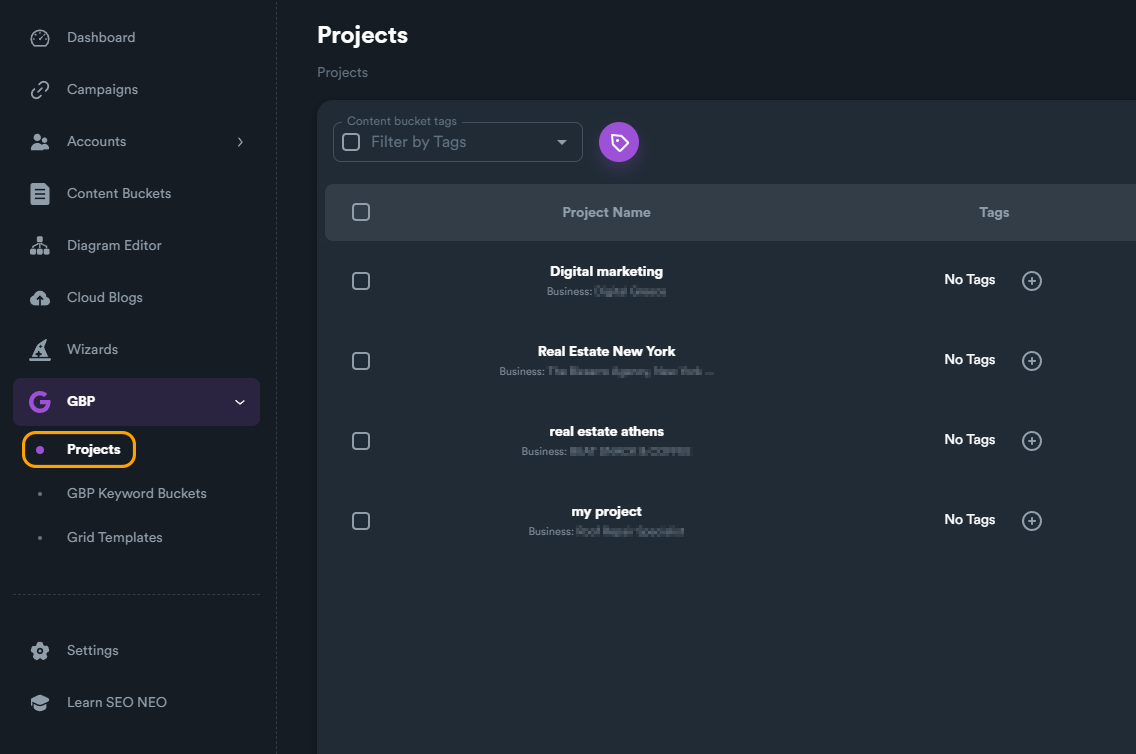Open GBP Keyword Buckets submenu item
This screenshot has width=1136, height=754.
136,494
